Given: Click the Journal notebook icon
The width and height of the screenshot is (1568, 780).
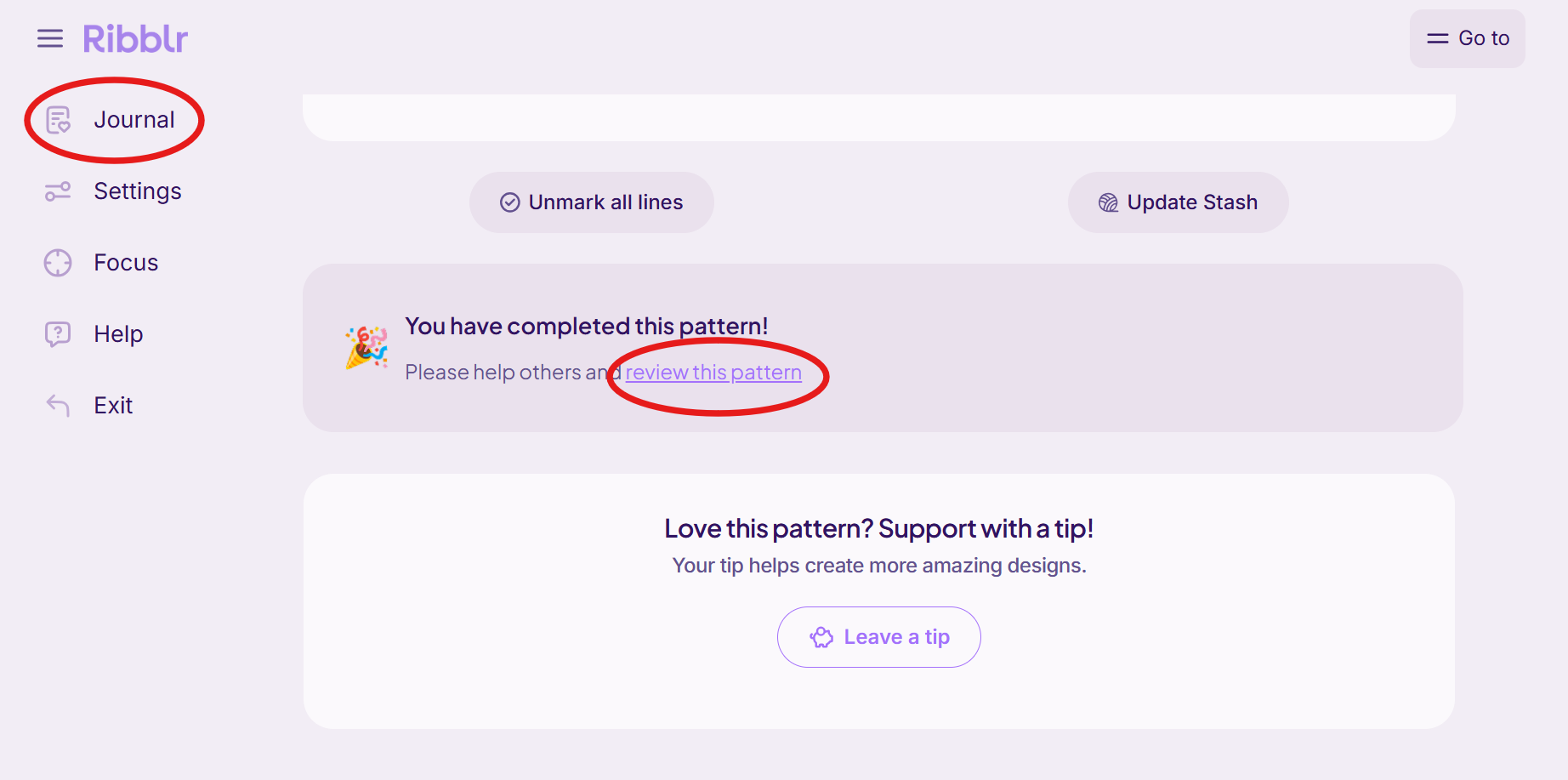Looking at the screenshot, I should [x=58, y=120].
